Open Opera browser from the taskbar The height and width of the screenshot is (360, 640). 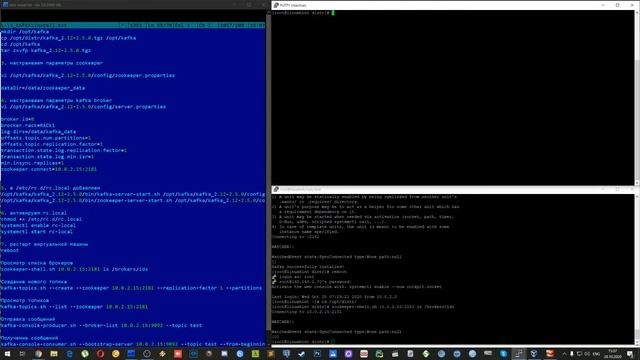click(100, 354)
